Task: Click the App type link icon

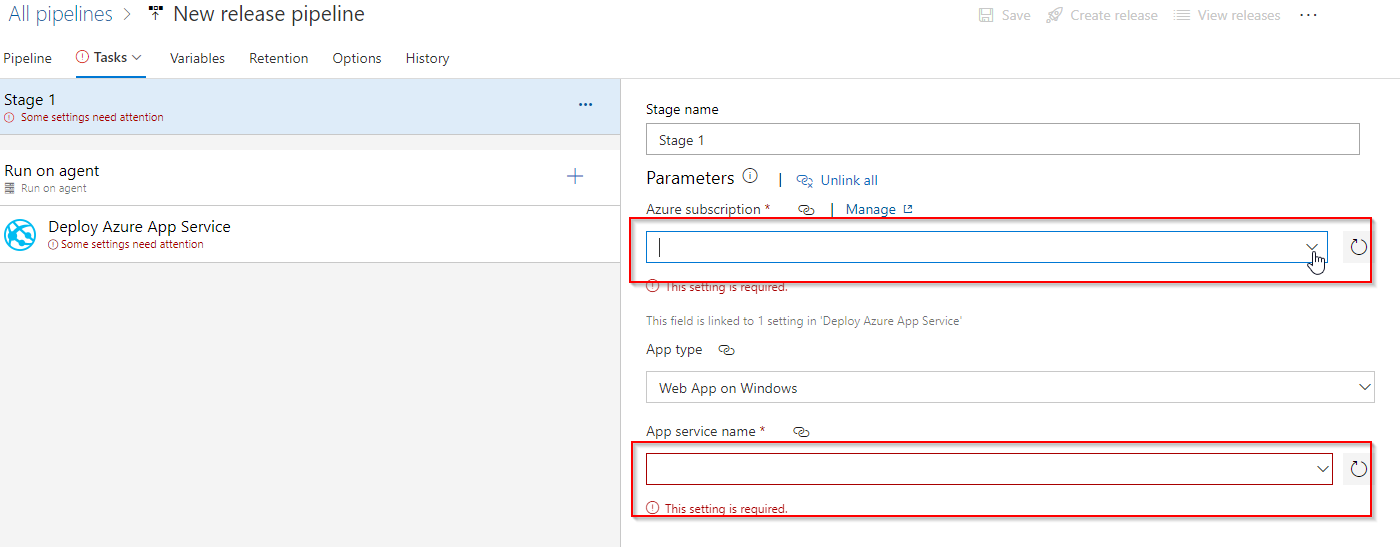Action: (x=727, y=350)
